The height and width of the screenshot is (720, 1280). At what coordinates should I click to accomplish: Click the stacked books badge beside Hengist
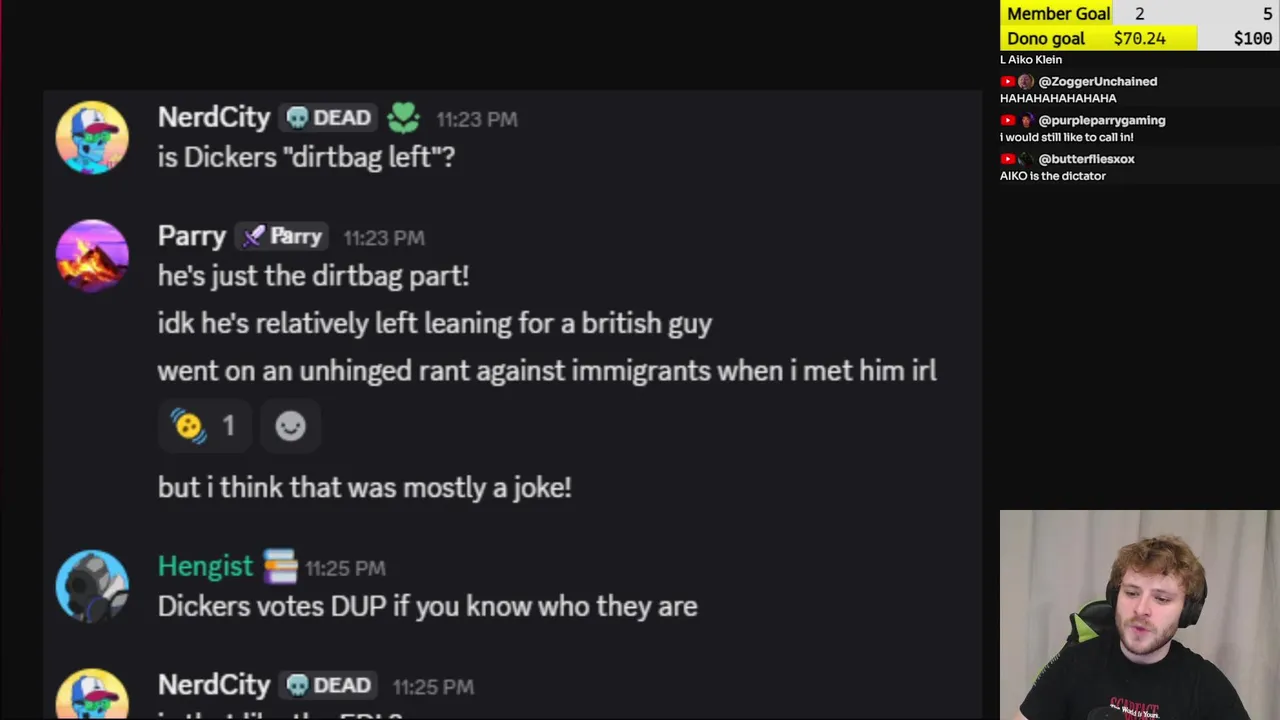[280, 567]
